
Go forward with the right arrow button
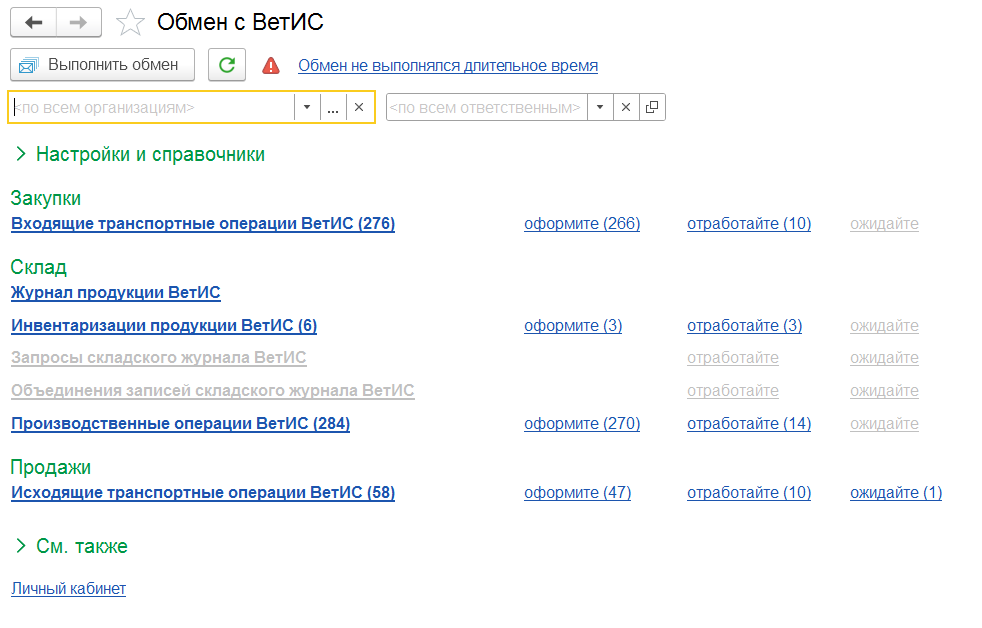[x=79, y=23]
